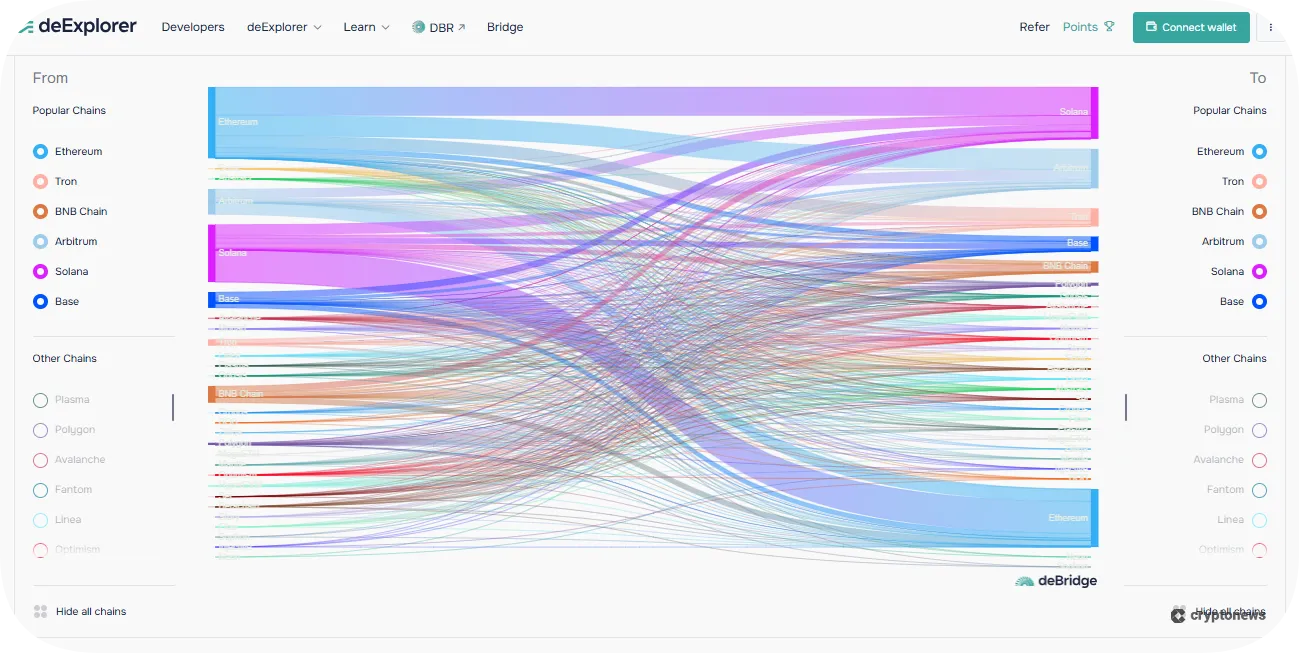Enable Fantom in To other chains

[1237, 490]
